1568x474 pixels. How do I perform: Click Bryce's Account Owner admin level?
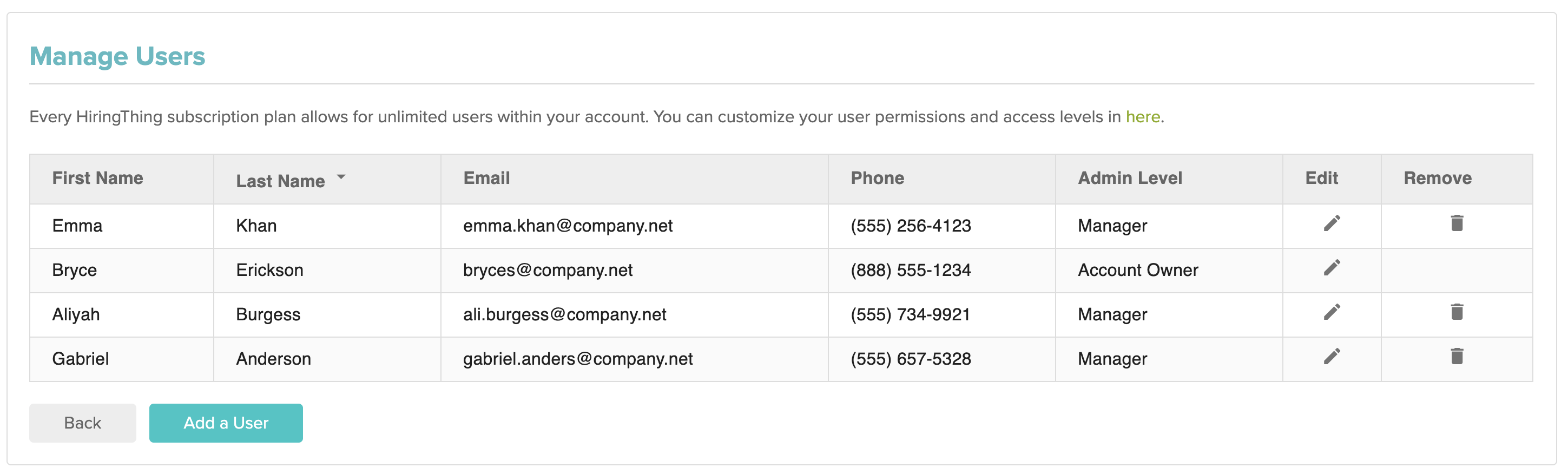click(1137, 270)
